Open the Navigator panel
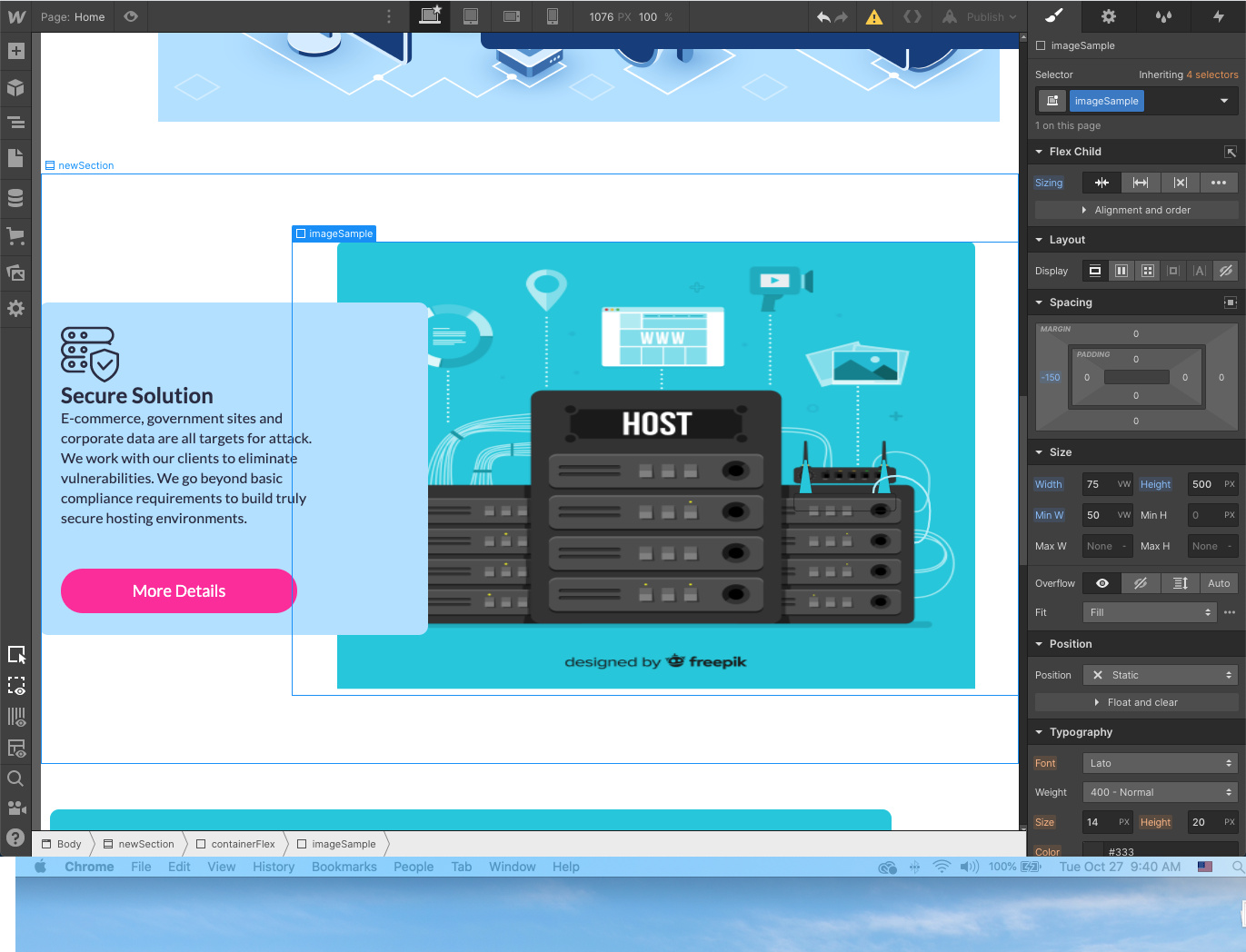 15,122
